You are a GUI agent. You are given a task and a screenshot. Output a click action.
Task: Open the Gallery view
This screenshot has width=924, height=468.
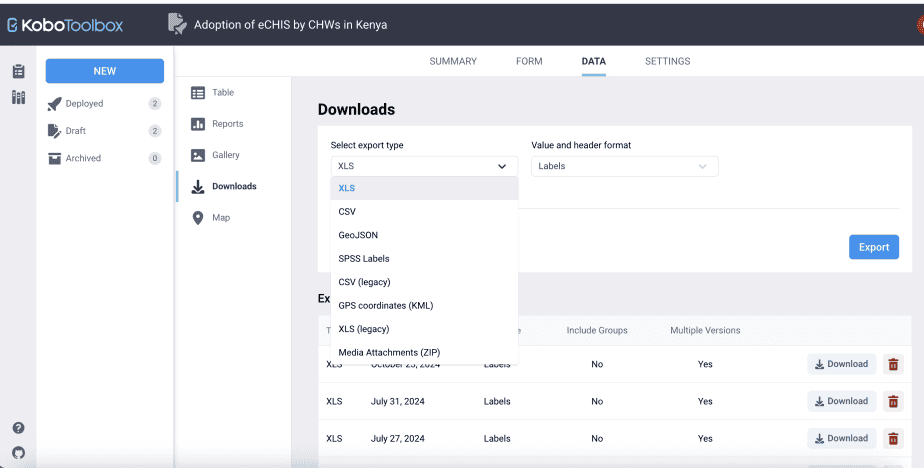pyautogui.click(x=225, y=155)
